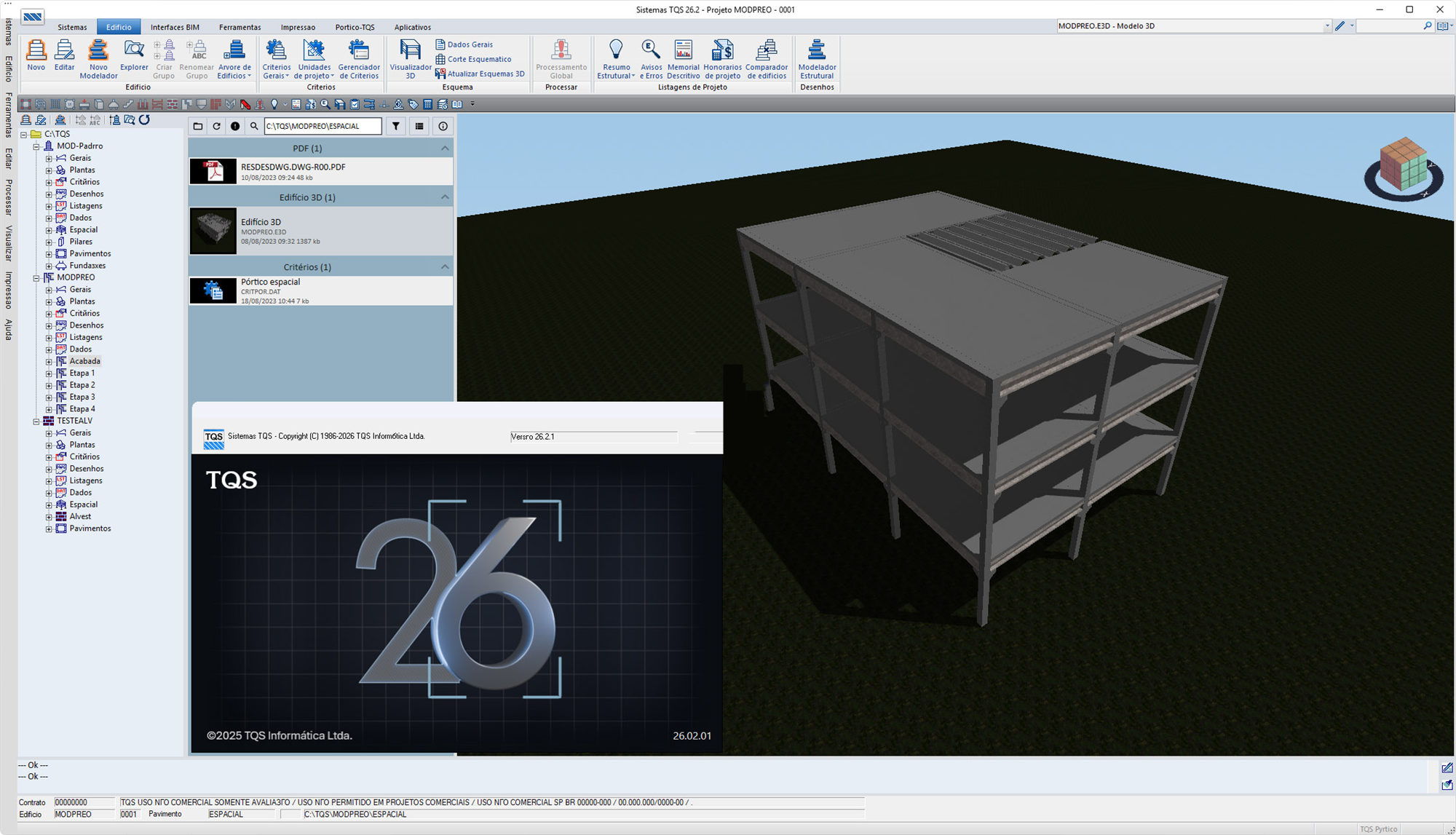
Task: Open the Editar building tool
Action: point(64,55)
